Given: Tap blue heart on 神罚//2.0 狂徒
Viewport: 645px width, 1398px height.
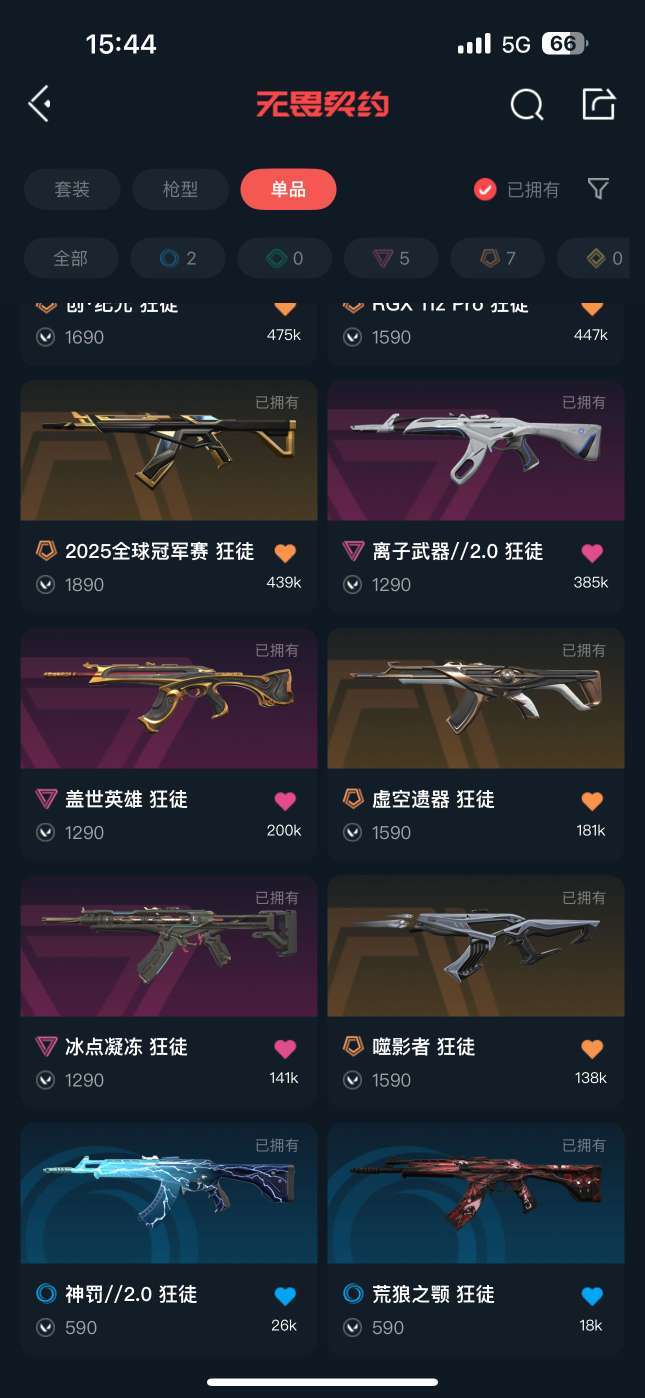Looking at the screenshot, I should click(x=285, y=1296).
